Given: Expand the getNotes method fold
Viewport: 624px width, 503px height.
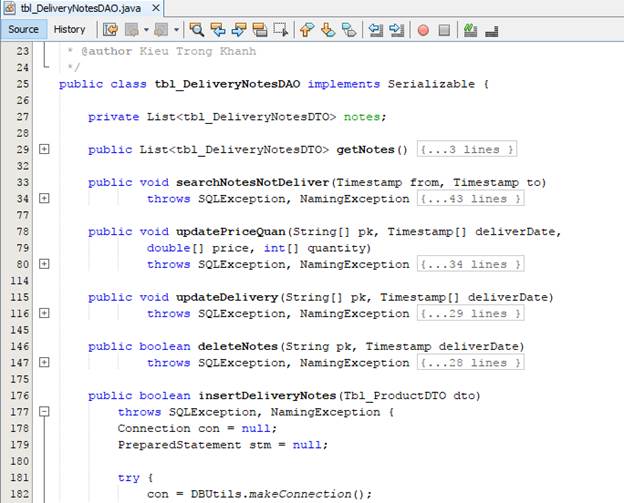Looking at the screenshot, I should tap(44, 149).
